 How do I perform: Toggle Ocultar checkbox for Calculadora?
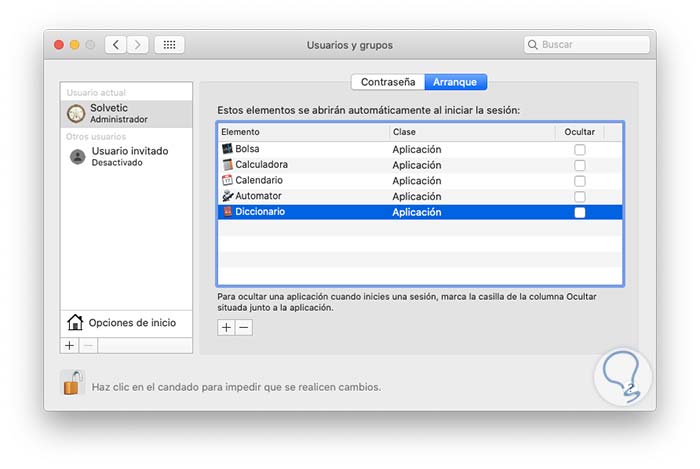pyautogui.click(x=580, y=166)
